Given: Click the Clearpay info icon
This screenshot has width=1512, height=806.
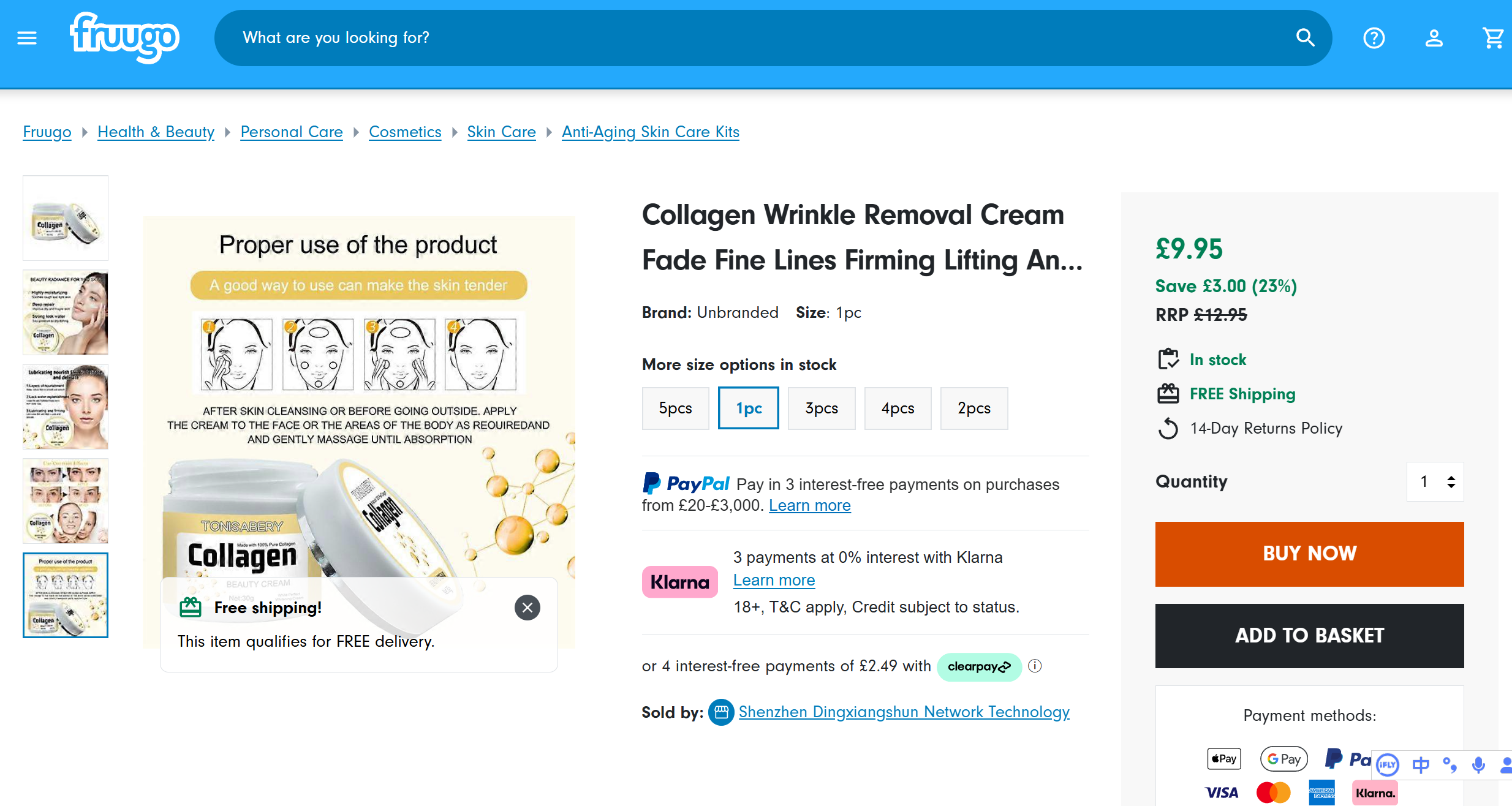Looking at the screenshot, I should point(1035,666).
